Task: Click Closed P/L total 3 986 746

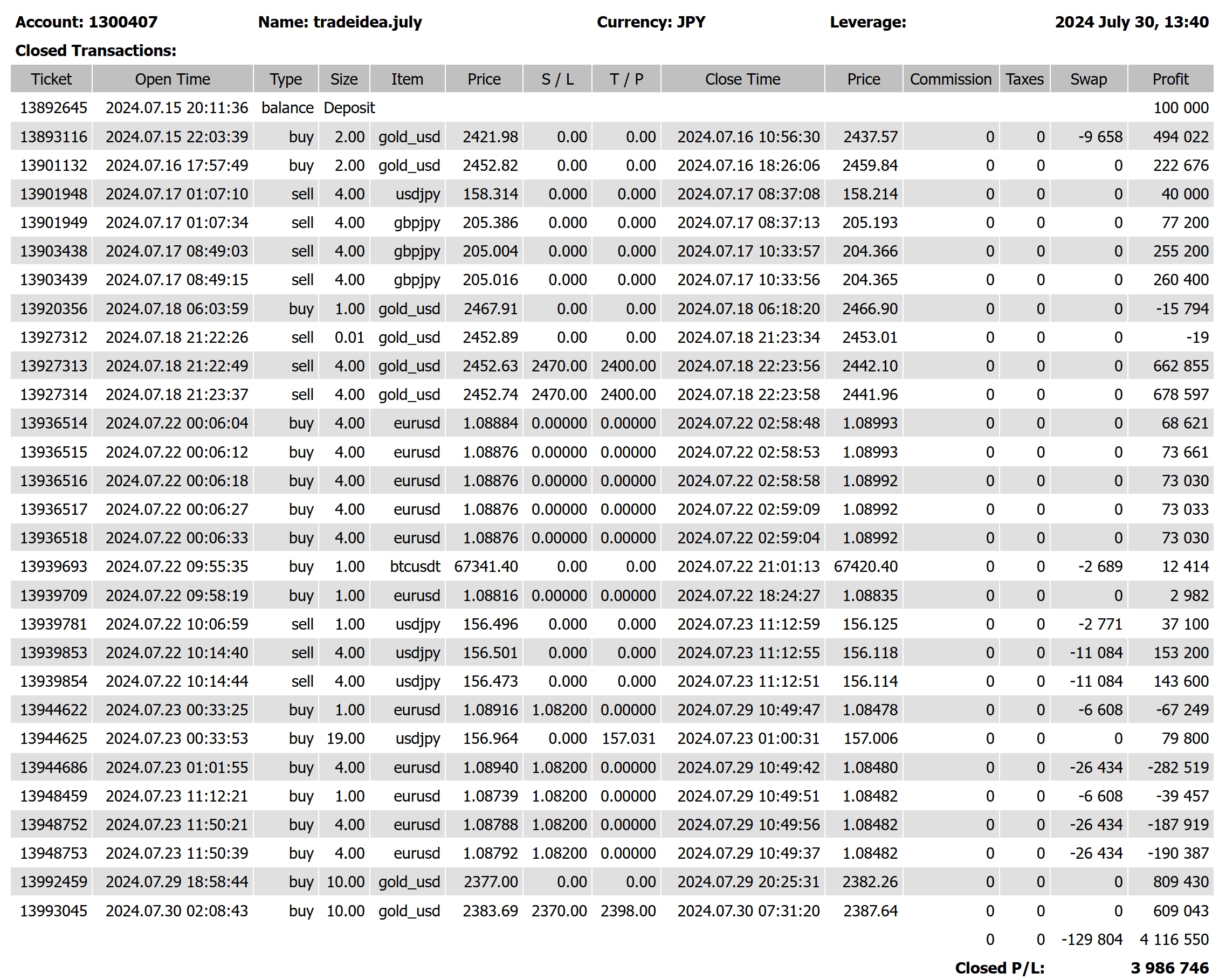Action: [1169, 968]
